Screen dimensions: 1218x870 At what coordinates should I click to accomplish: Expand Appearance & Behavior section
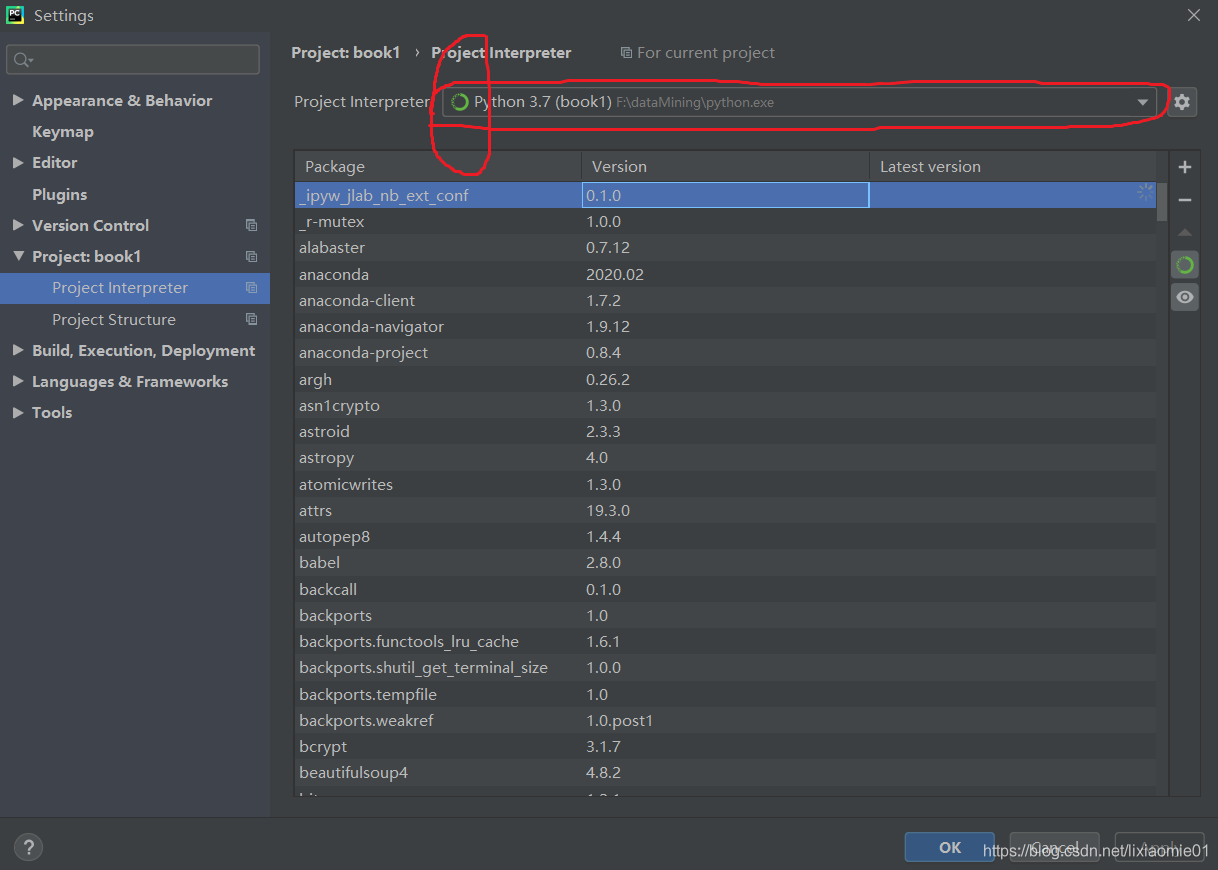18,100
